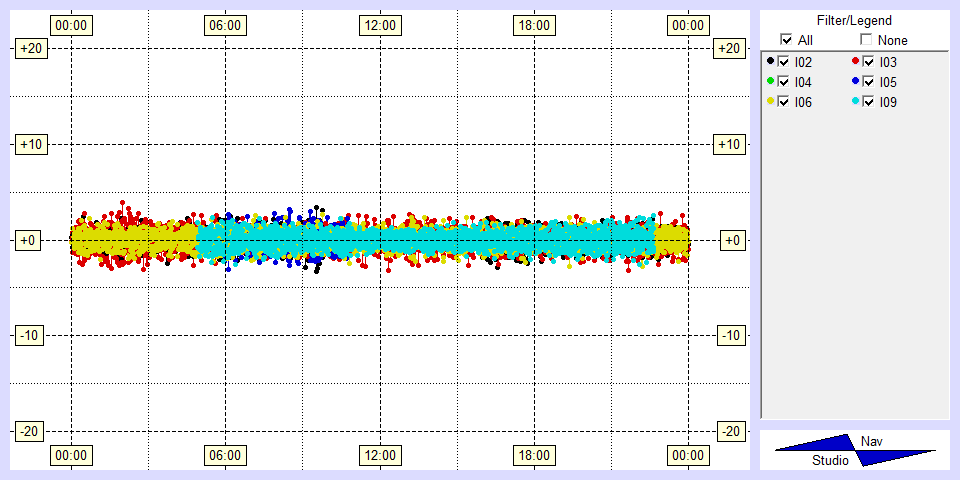Hide the I09 series via checkbox

click(x=868, y=102)
